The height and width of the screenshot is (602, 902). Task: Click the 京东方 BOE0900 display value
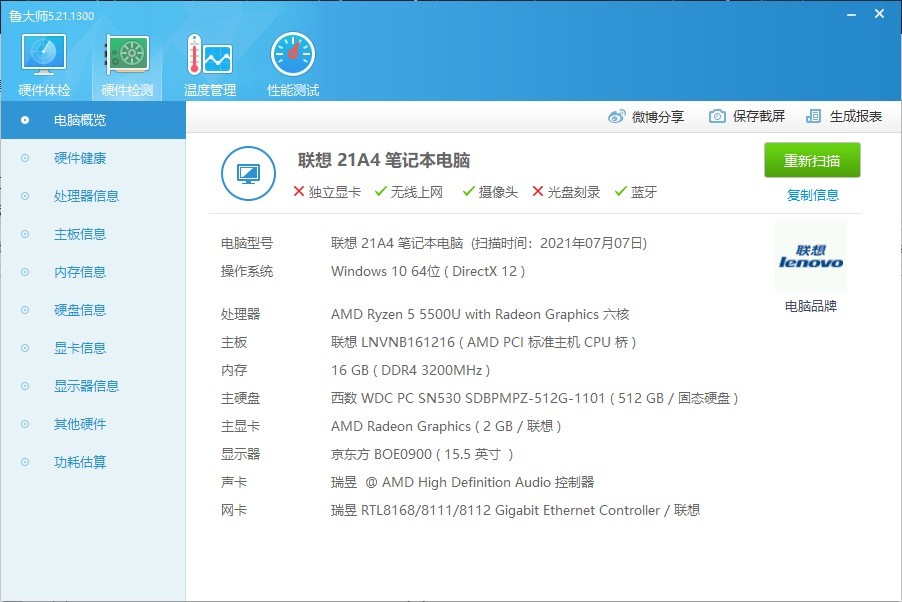tap(422, 454)
